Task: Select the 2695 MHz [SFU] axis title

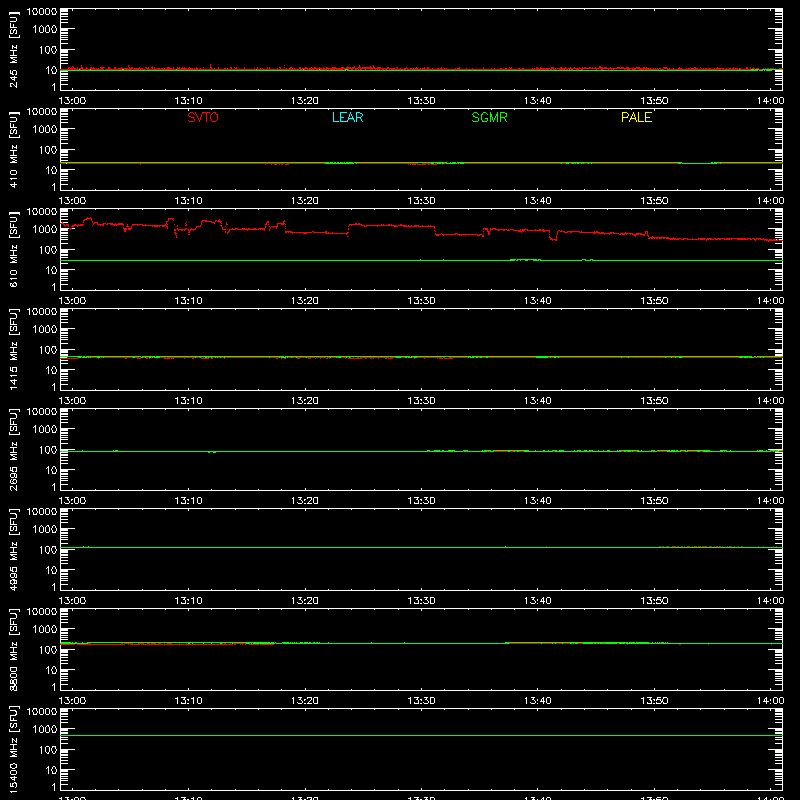Action: point(13,449)
